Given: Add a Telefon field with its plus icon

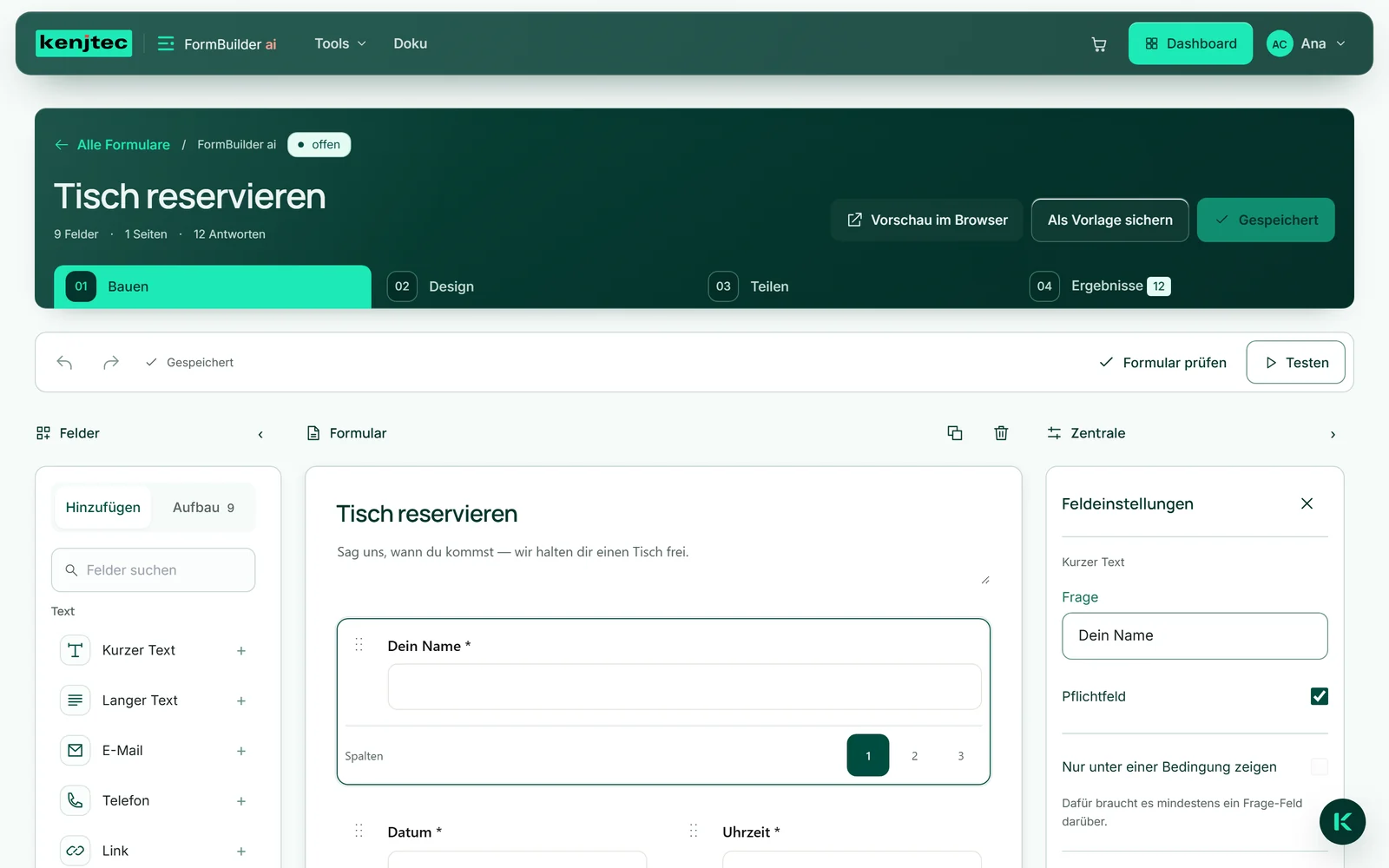Looking at the screenshot, I should [x=241, y=801].
